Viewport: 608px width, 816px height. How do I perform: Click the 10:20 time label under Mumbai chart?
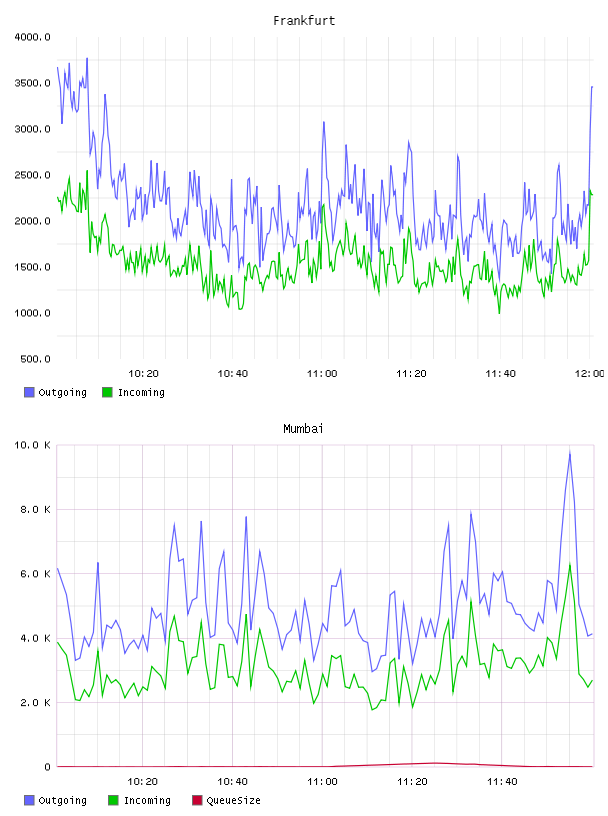pos(143,782)
